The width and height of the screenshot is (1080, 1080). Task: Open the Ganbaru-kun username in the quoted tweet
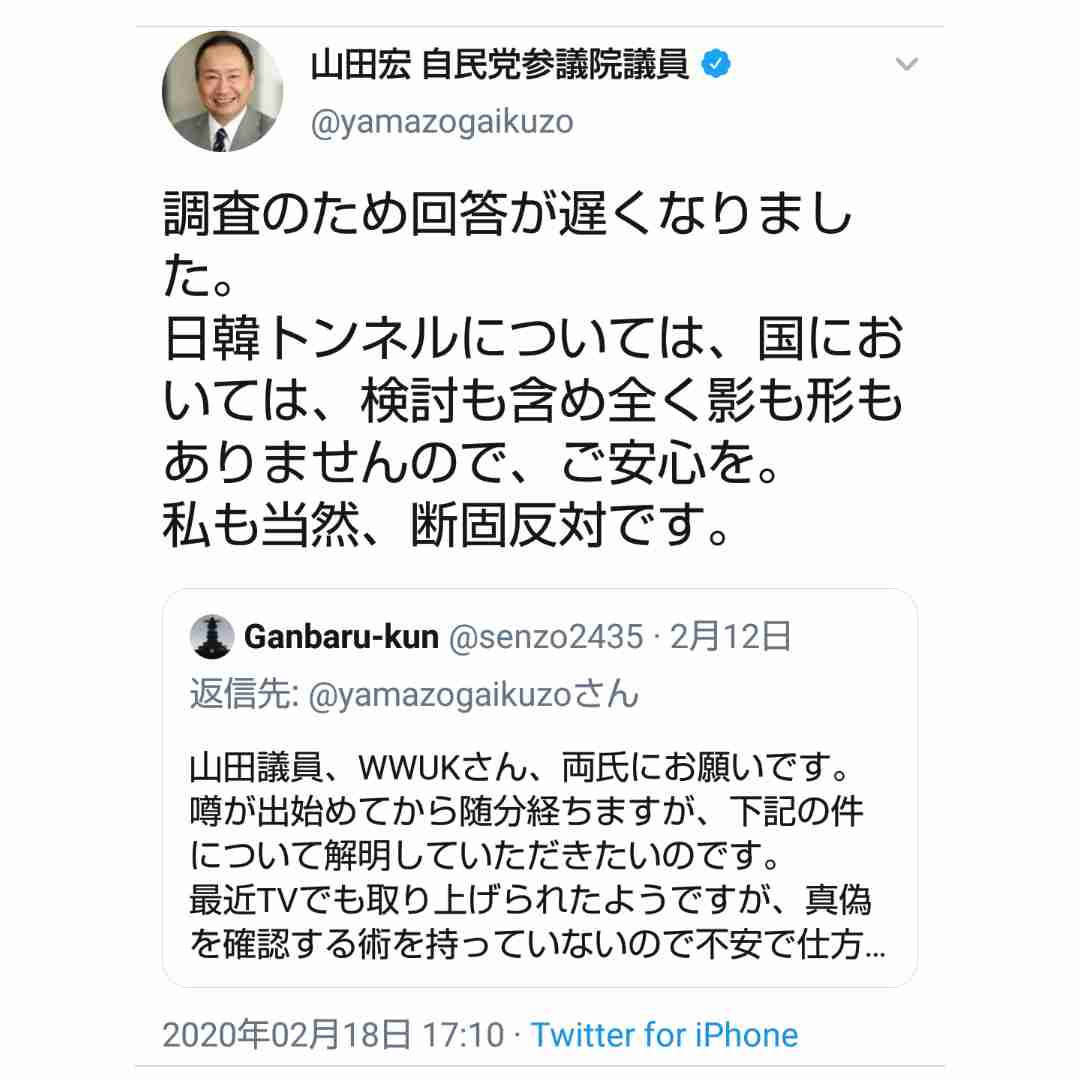point(341,637)
